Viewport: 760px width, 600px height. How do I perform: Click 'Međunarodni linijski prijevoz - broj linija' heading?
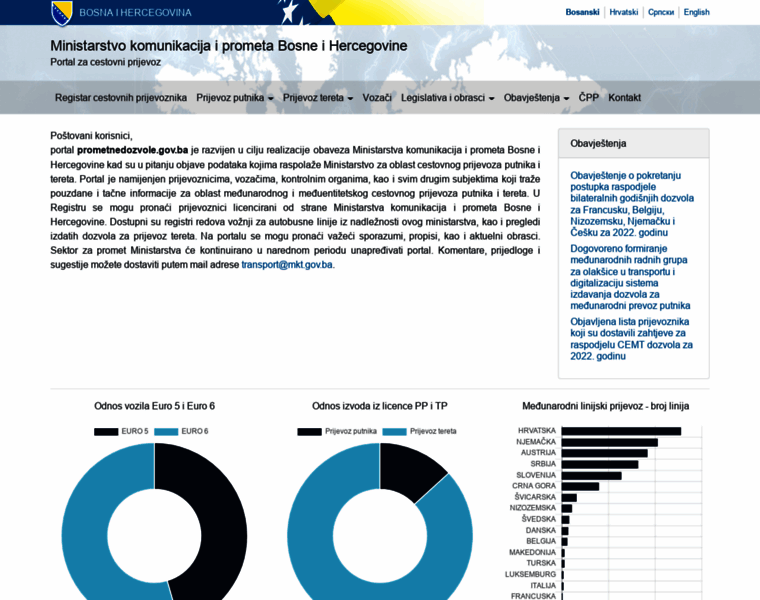605,406
